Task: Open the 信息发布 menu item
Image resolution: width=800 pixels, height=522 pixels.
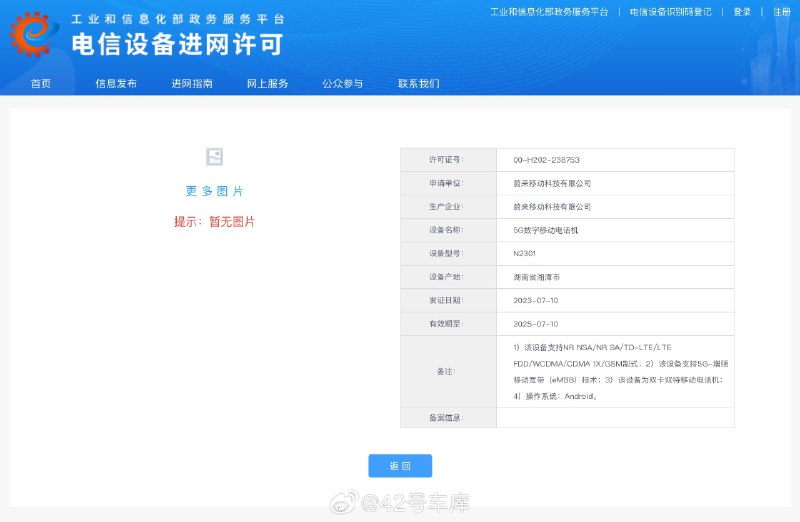Action: [116, 84]
